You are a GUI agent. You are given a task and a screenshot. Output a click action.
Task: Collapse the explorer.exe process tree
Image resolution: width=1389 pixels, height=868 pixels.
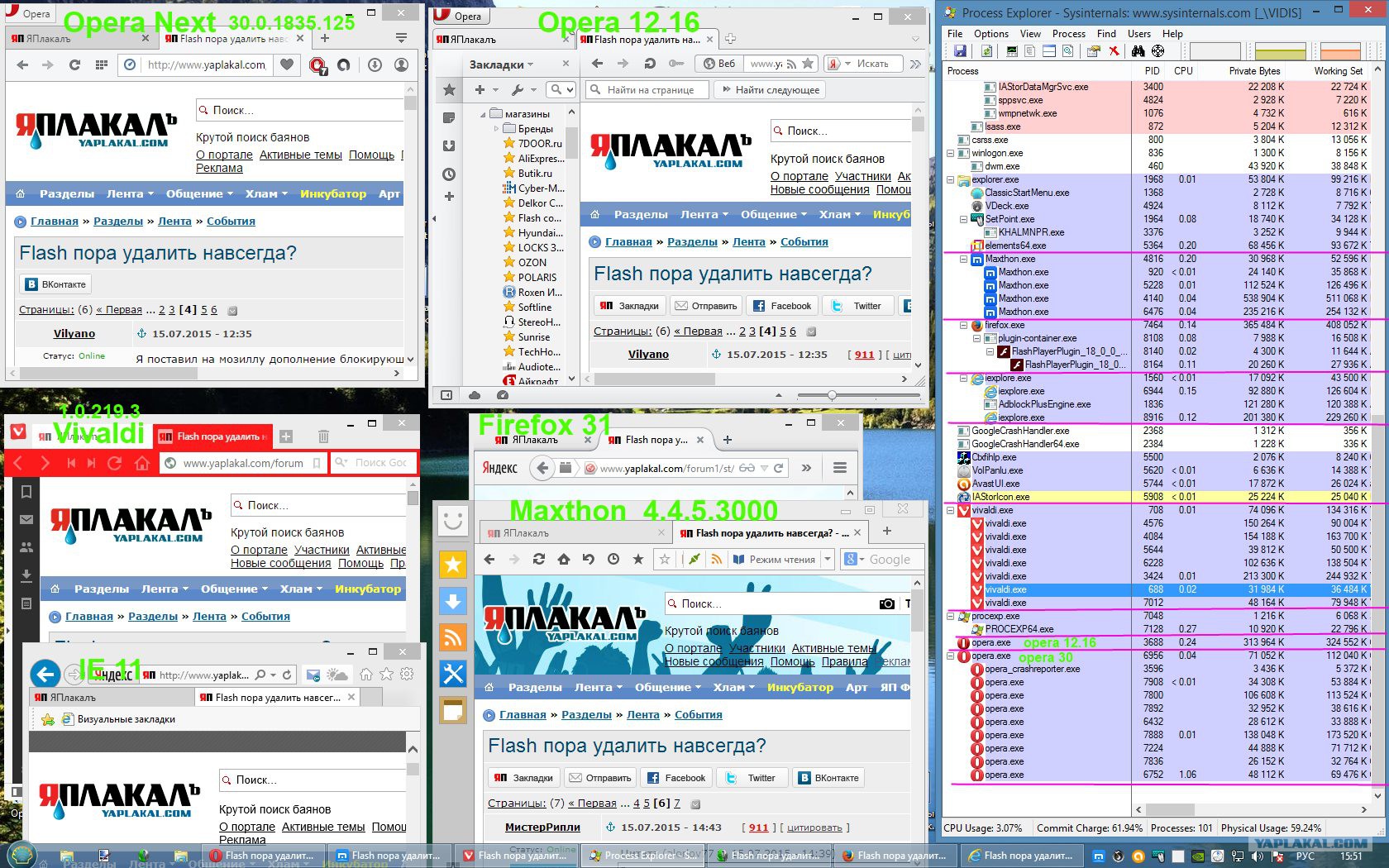950,179
